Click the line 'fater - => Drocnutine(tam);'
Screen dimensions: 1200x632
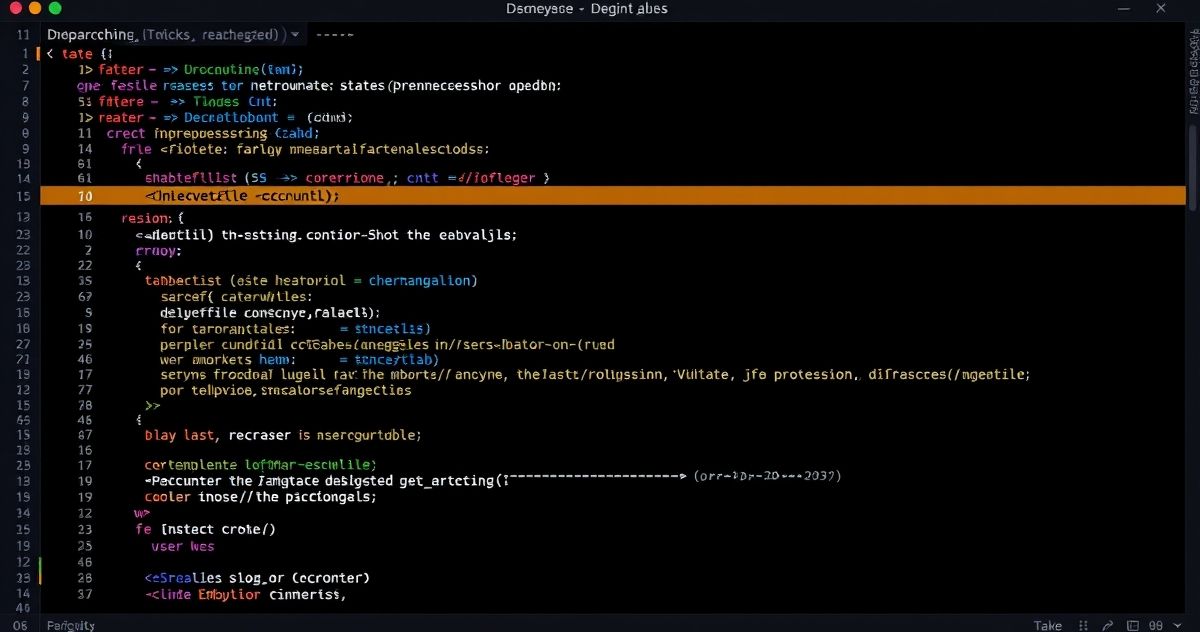pos(200,70)
